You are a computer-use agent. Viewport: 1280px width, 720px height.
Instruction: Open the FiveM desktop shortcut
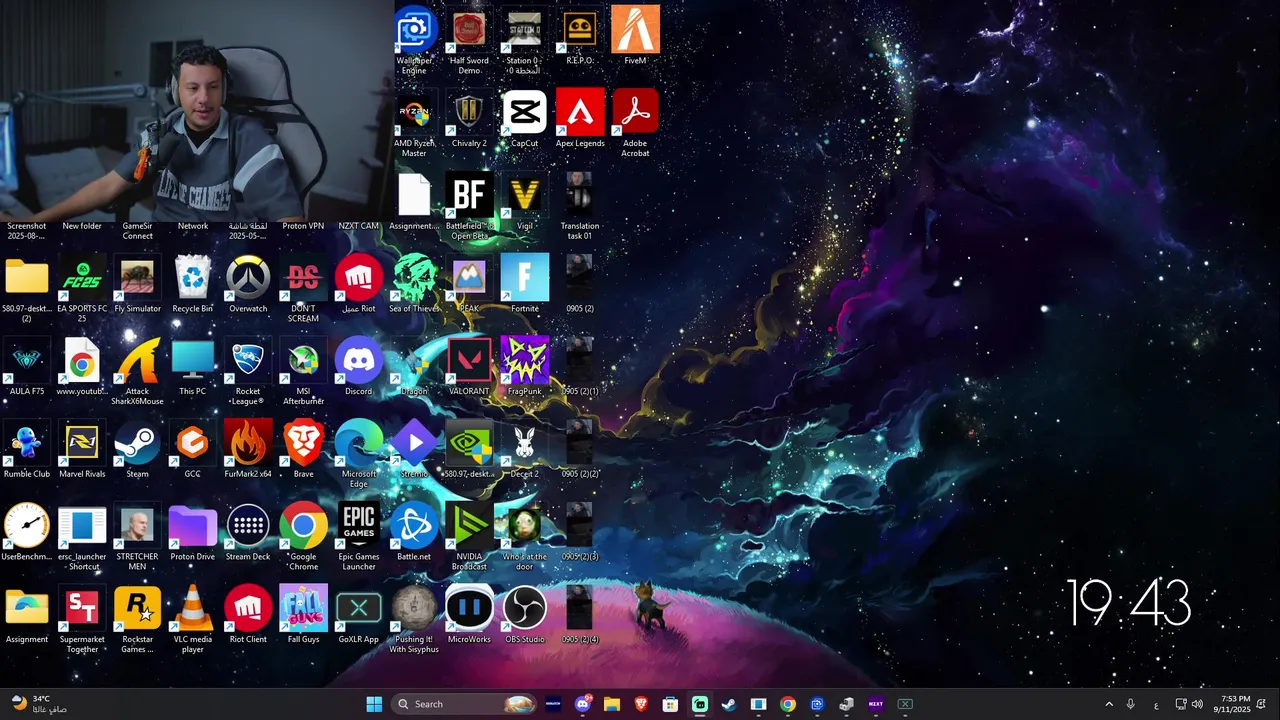[x=635, y=30]
